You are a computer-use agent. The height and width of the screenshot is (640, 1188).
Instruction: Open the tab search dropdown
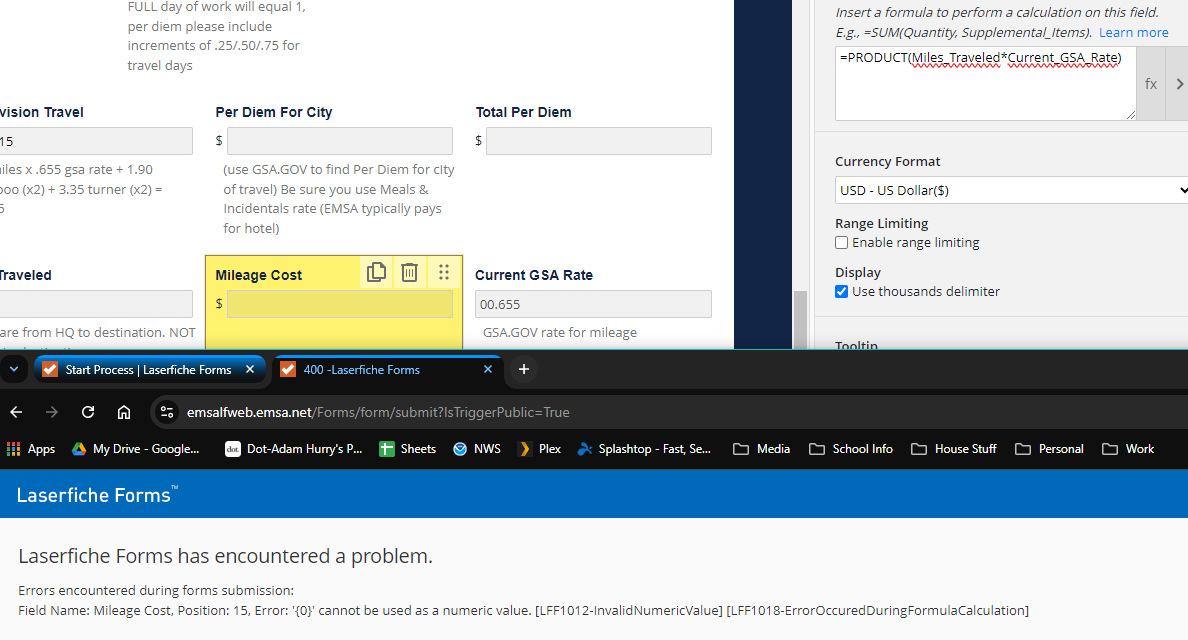click(14, 370)
